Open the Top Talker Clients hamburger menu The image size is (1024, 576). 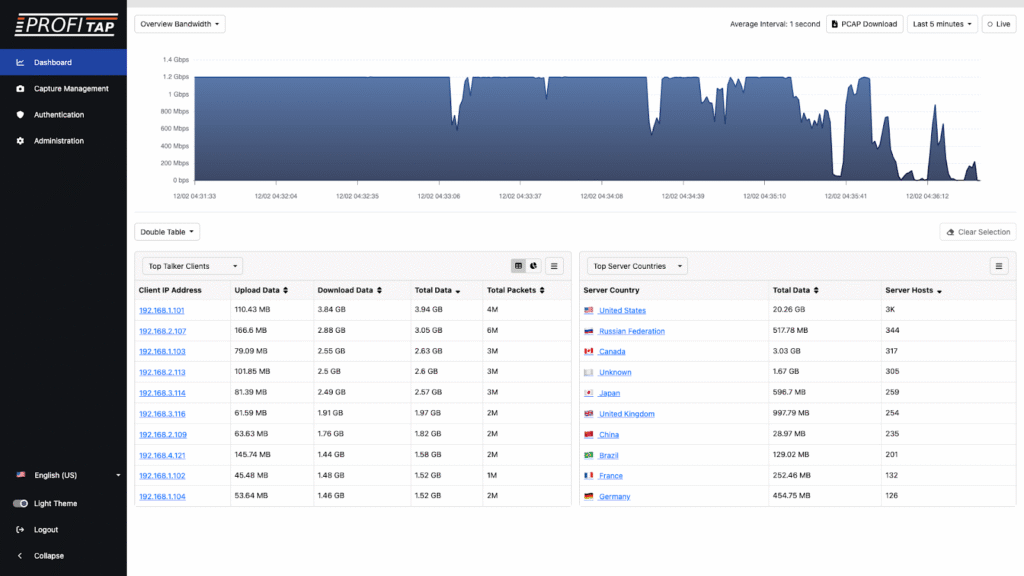[x=554, y=266]
